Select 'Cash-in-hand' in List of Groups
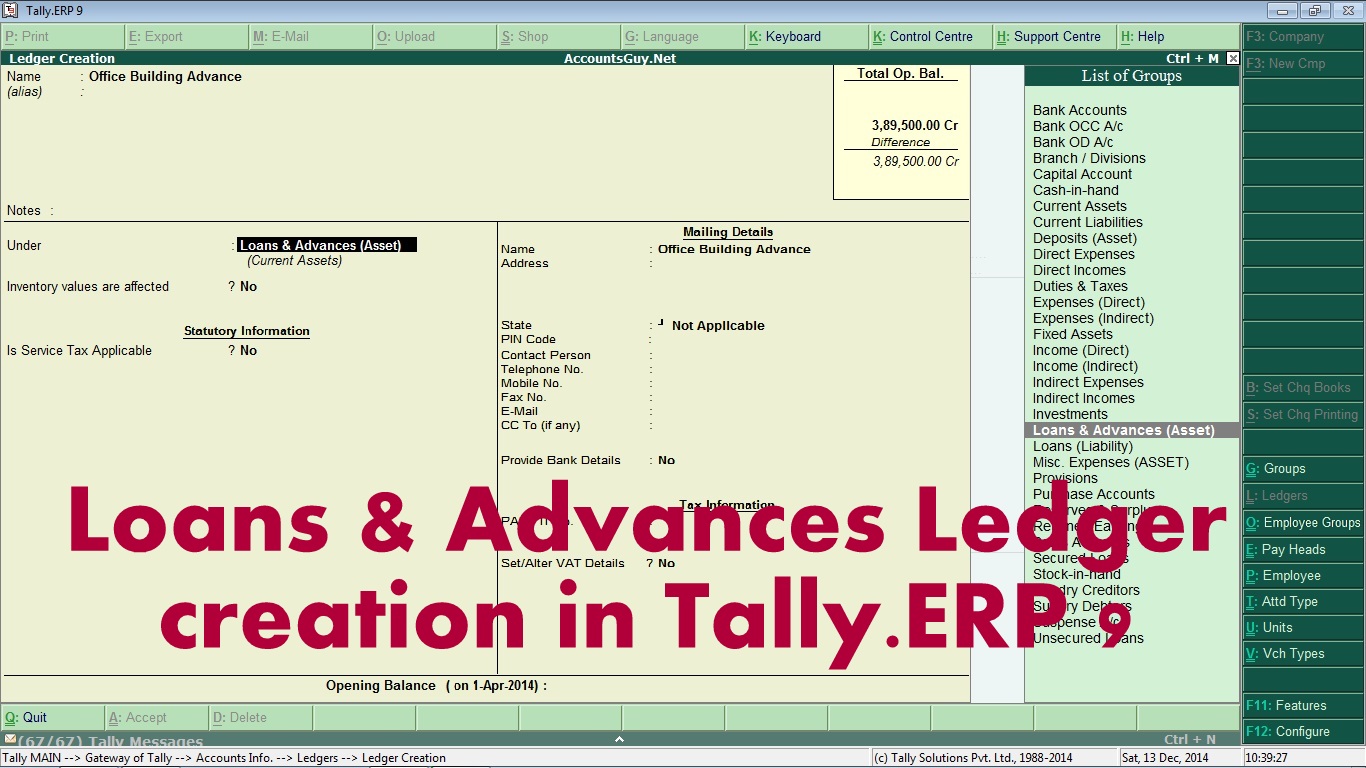The image size is (1366, 768). pyautogui.click(x=1076, y=191)
